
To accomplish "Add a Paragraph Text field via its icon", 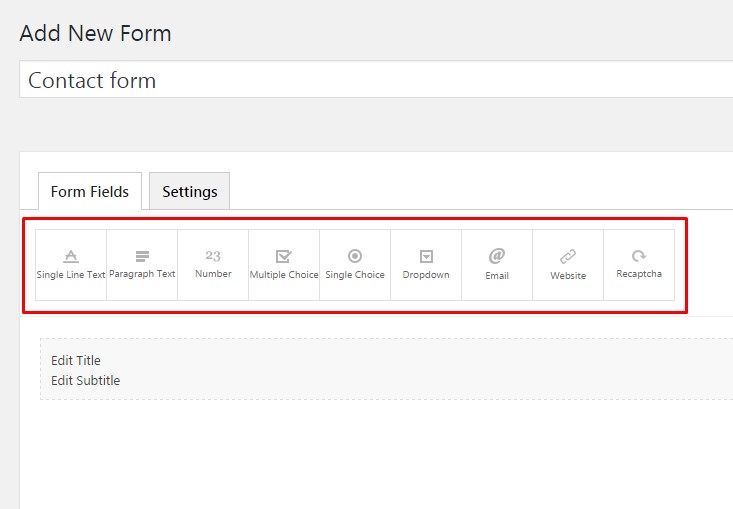I will 142,256.
